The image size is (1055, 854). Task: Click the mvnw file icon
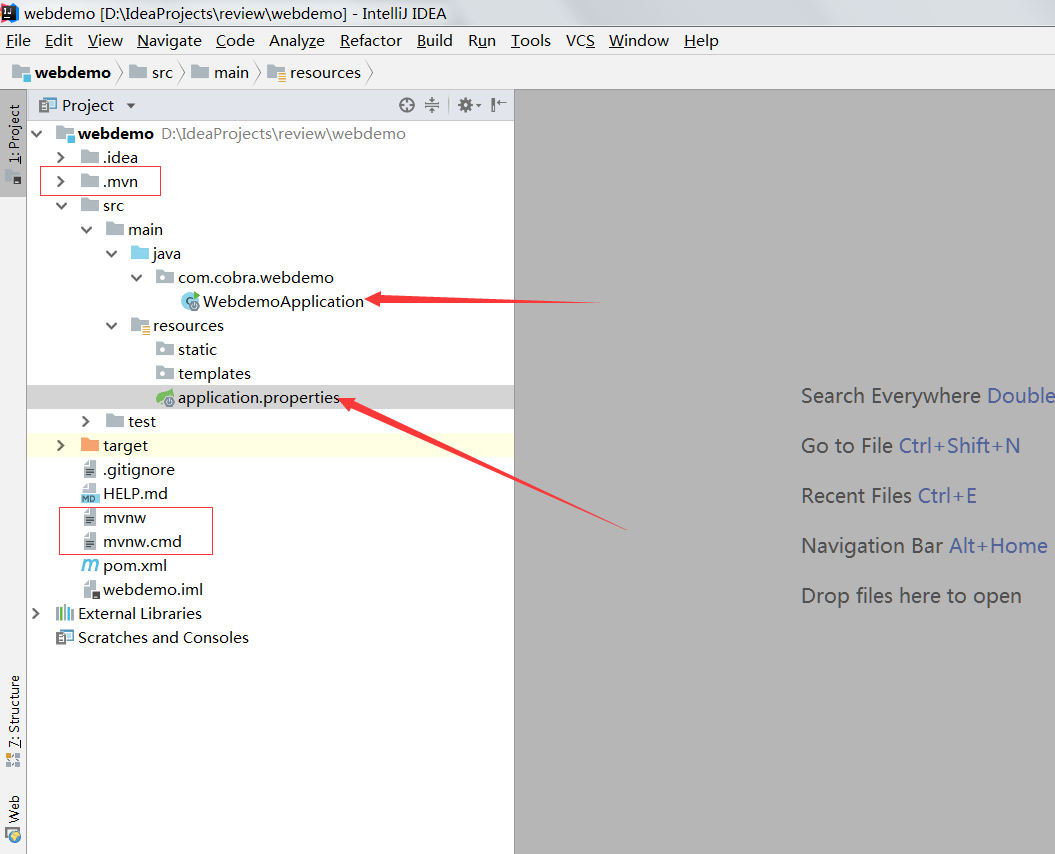click(89, 518)
